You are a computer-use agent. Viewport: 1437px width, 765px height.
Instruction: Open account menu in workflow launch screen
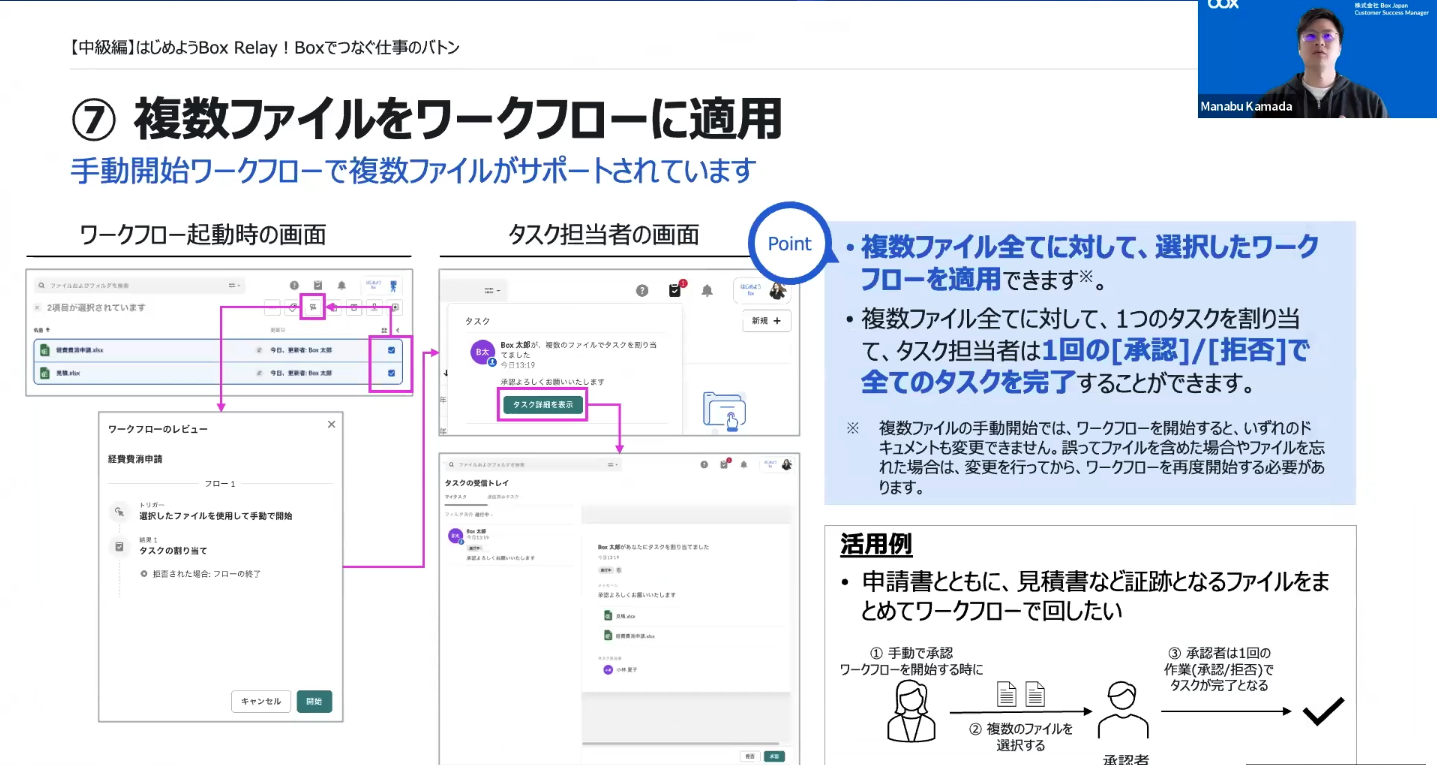coord(381,286)
